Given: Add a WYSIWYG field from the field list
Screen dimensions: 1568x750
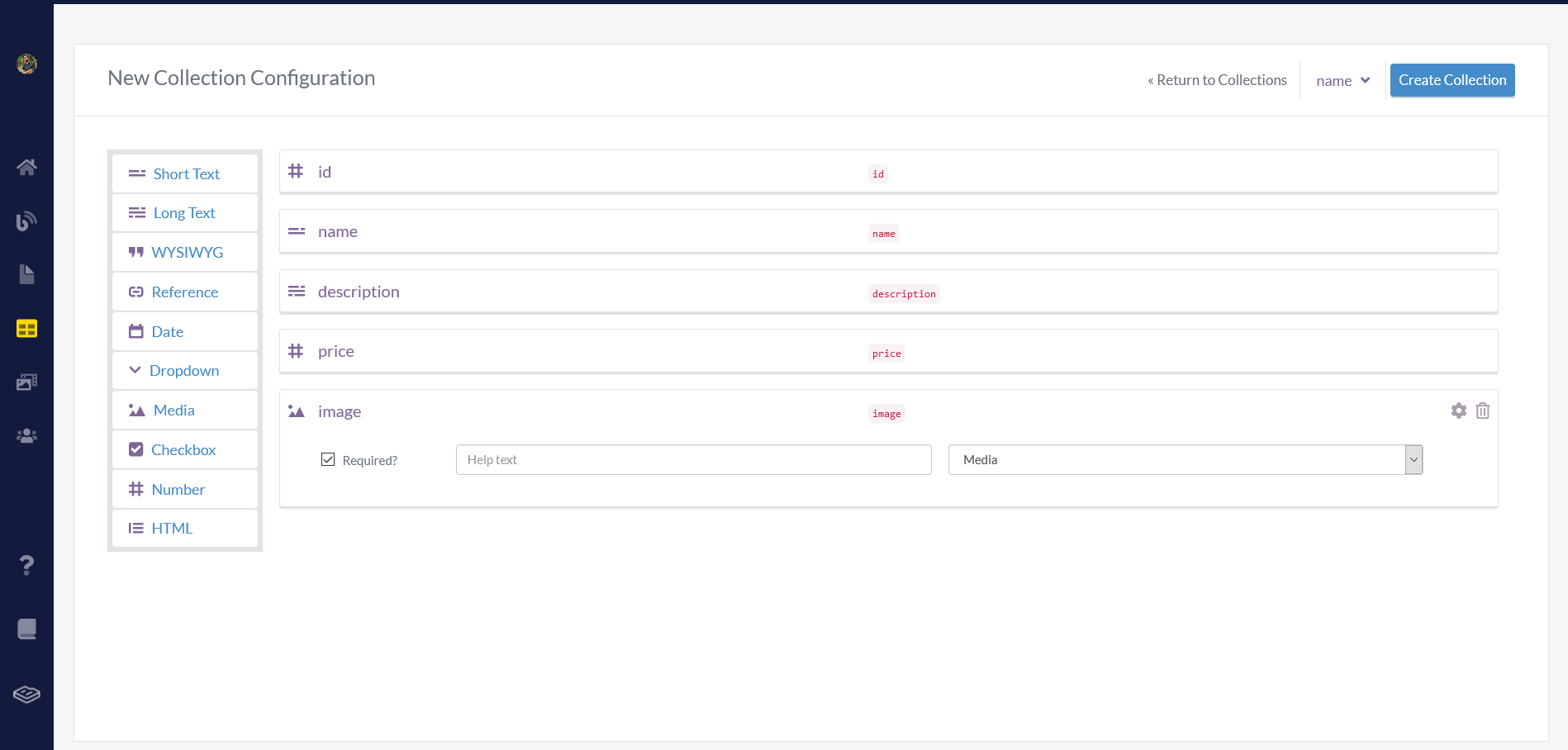Looking at the screenshot, I should (x=184, y=252).
